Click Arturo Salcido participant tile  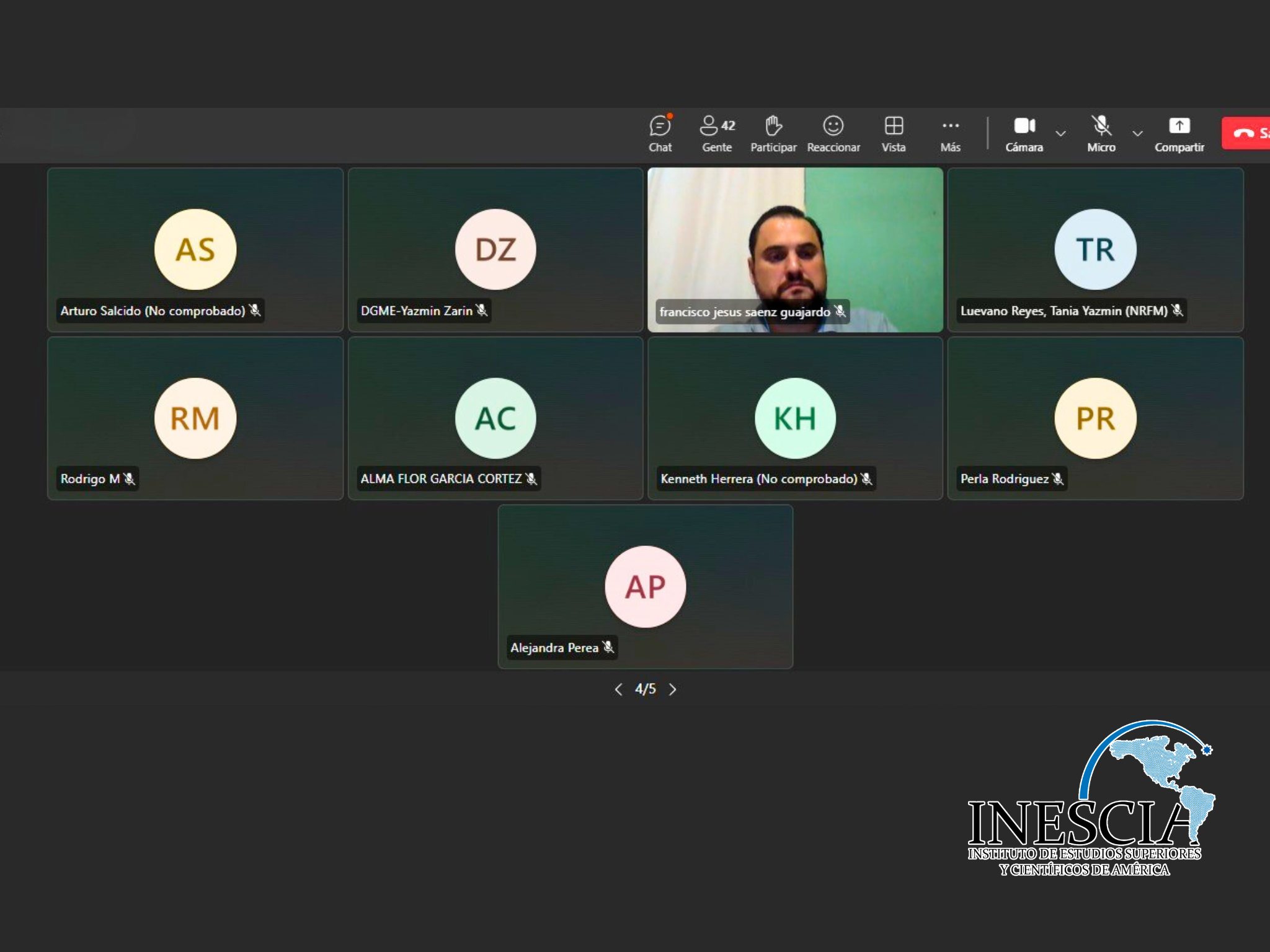tap(195, 249)
